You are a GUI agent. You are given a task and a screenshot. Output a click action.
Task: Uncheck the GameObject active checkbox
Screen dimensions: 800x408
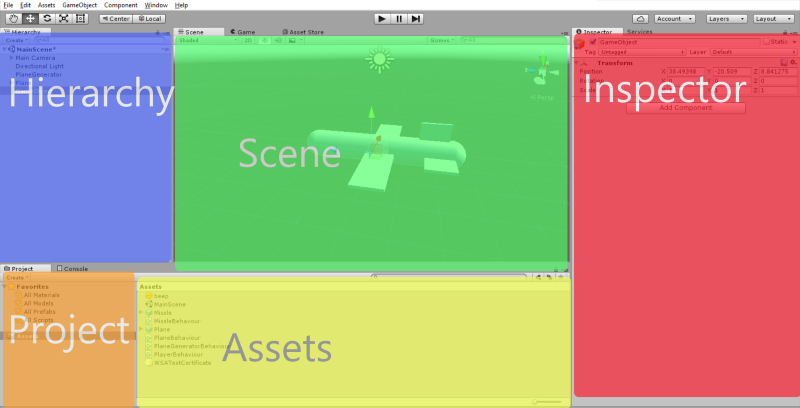click(592, 42)
